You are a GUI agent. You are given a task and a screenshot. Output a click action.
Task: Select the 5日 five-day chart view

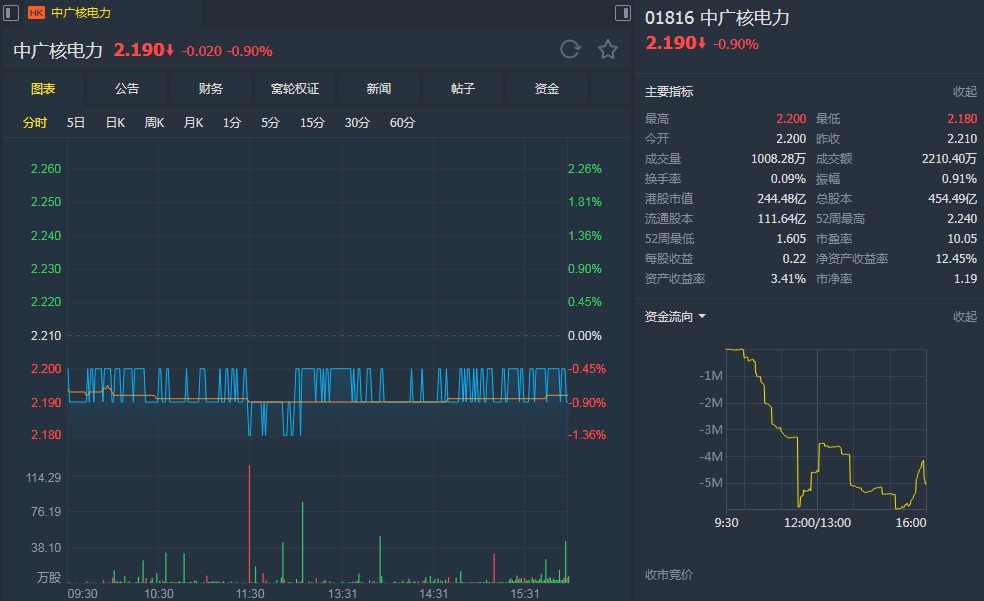click(76, 122)
